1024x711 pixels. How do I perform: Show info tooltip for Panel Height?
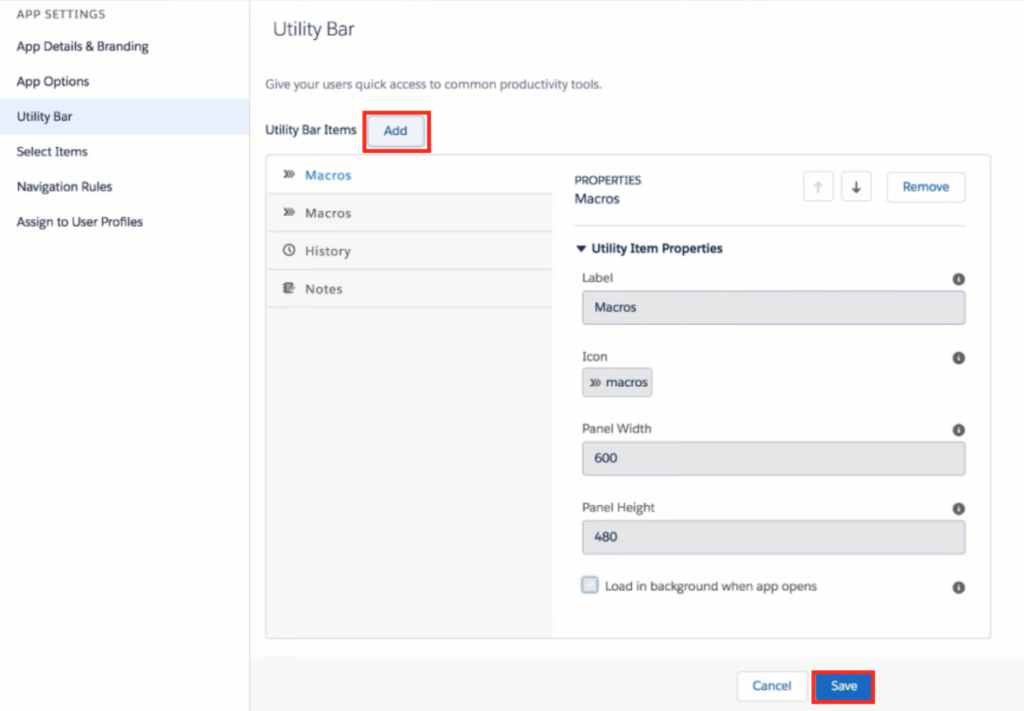pyautogui.click(x=958, y=509)
